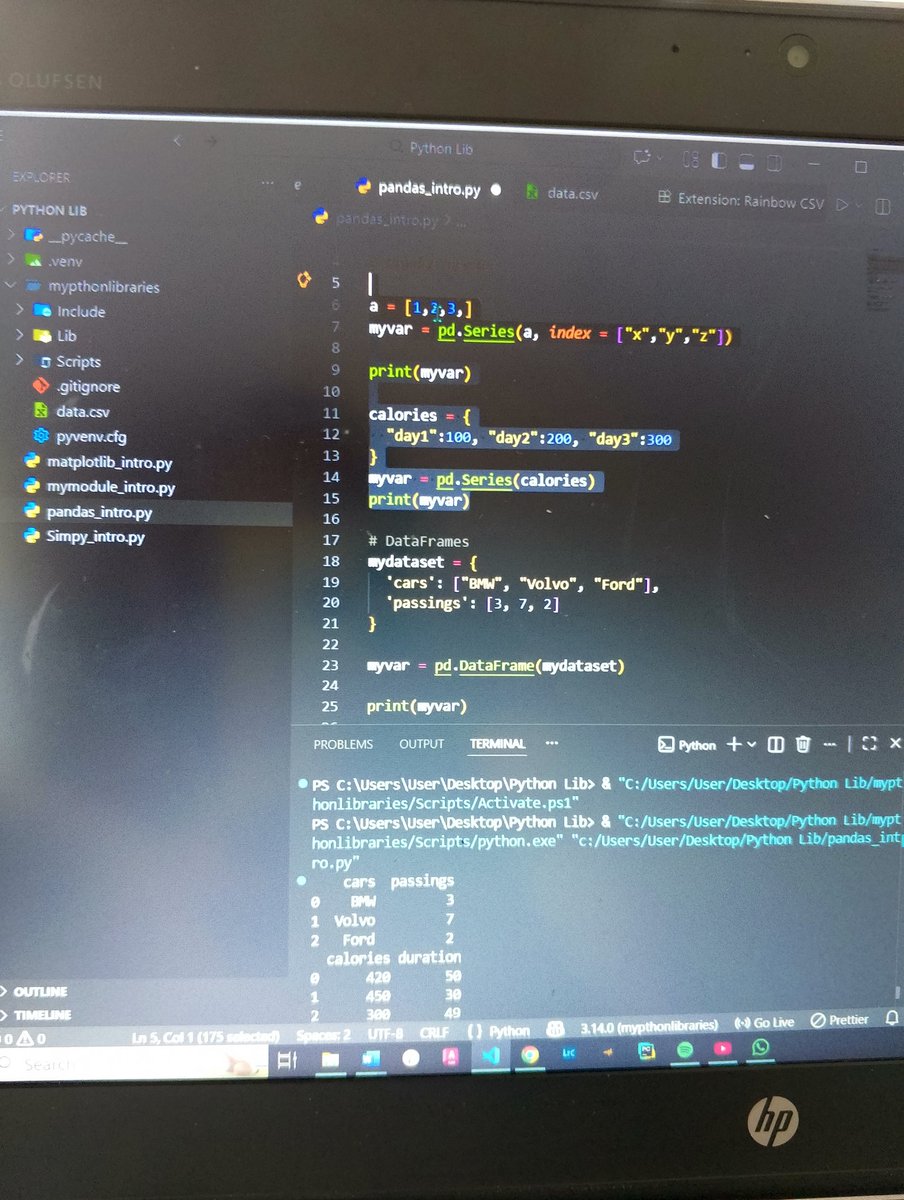Click the Go Live status bar button
The image size is (904, 1200).
point(765,1023)
